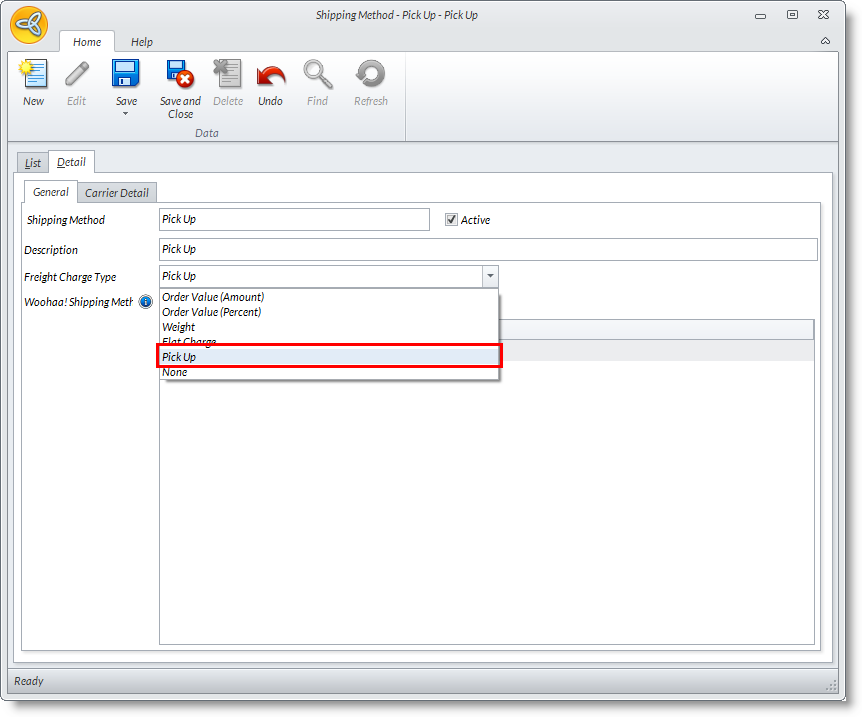Screen dimensions: 862x717
Task: Click the Woohaa! Shipping Method info icon
Action: tap(145, 302)
